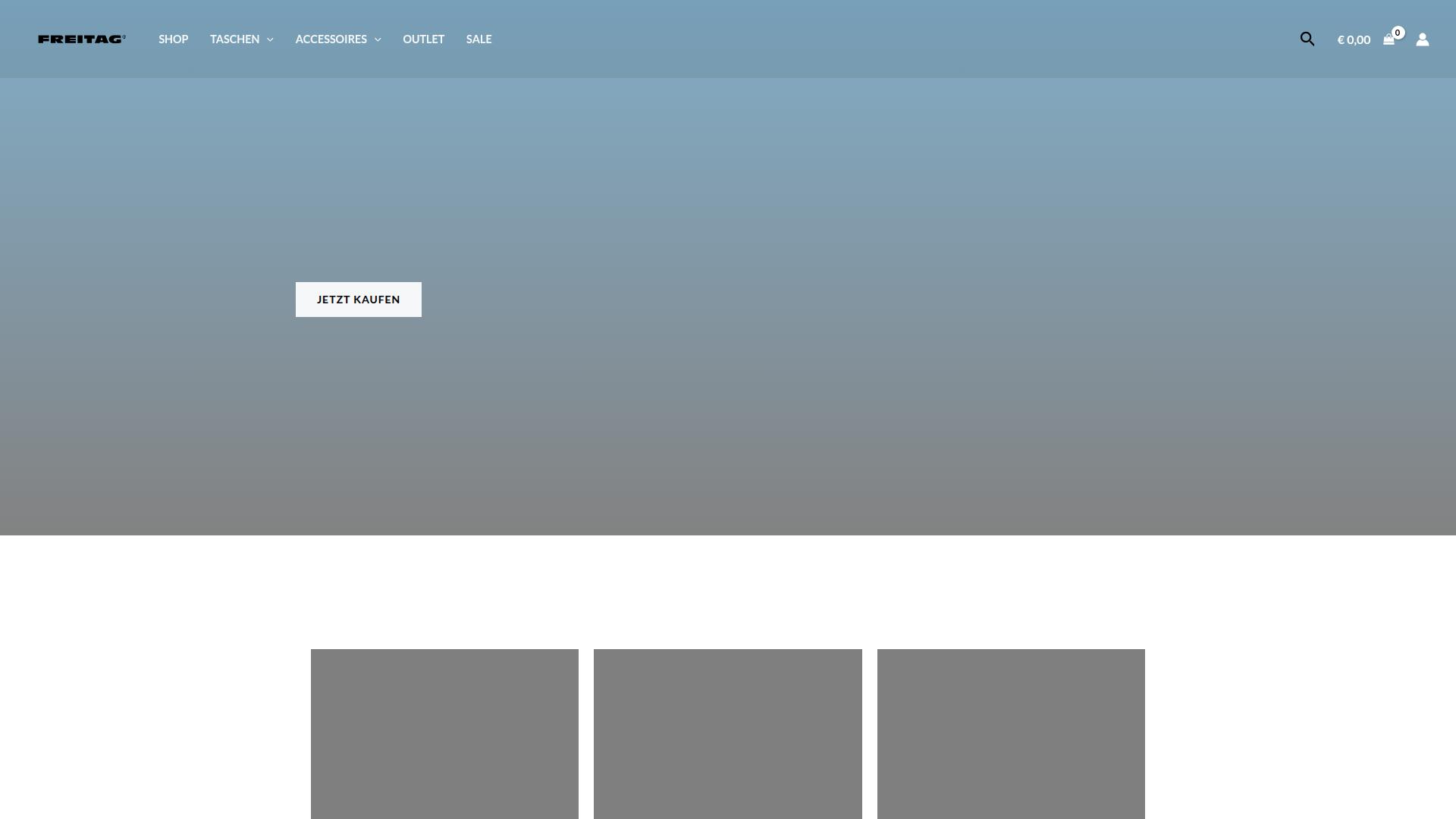Select the magnifying glass search icon
Image resolution: width=1456 pixels, height=819 pixels.
click(1307, 39)
